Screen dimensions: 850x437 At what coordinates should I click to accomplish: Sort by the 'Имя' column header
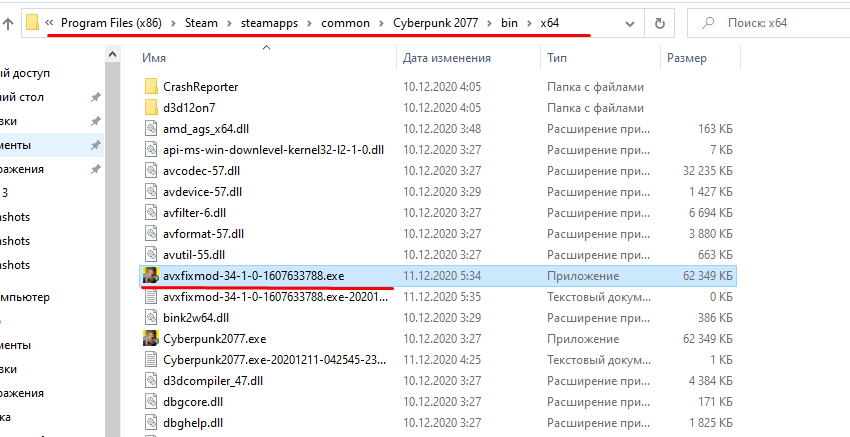pyautogui.click(x=154, y=58)
